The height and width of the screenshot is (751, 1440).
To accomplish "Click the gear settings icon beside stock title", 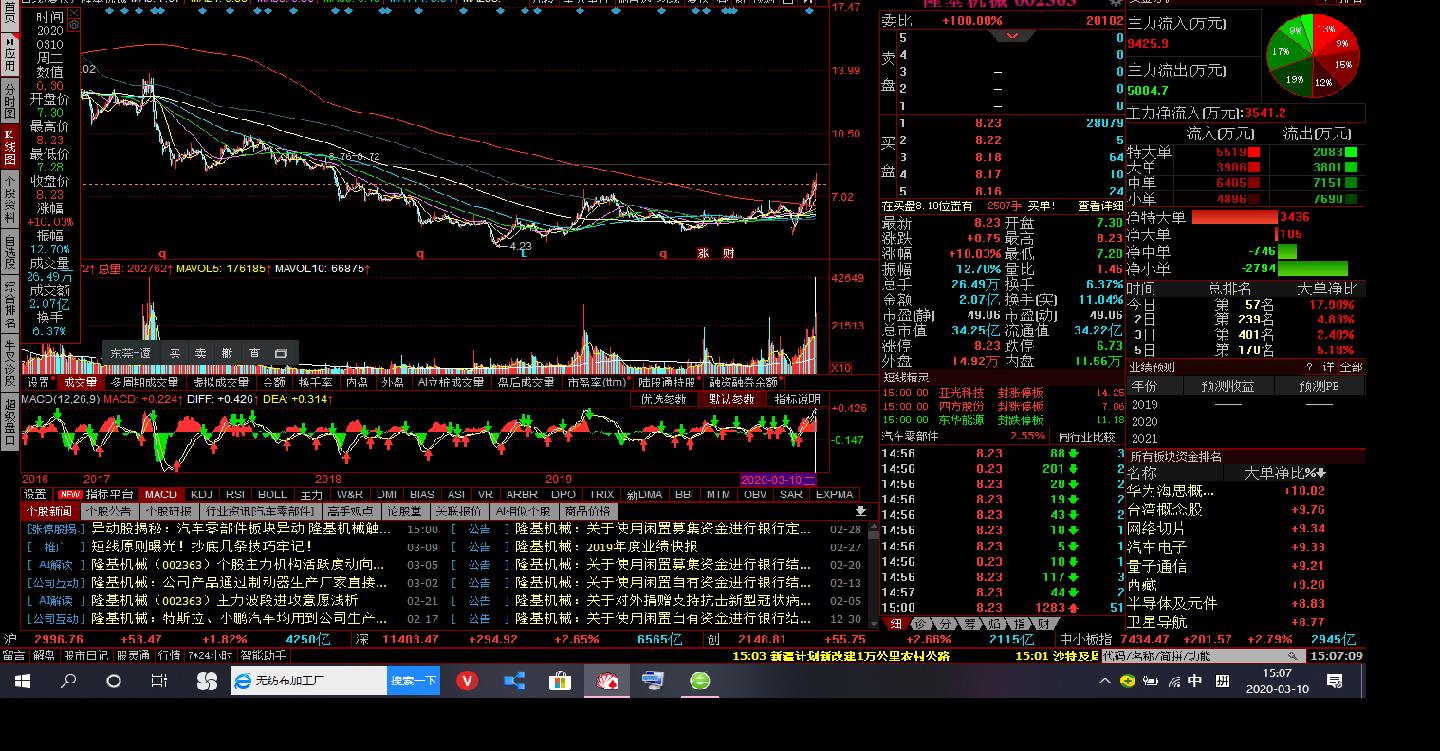I will [1115, 4].
